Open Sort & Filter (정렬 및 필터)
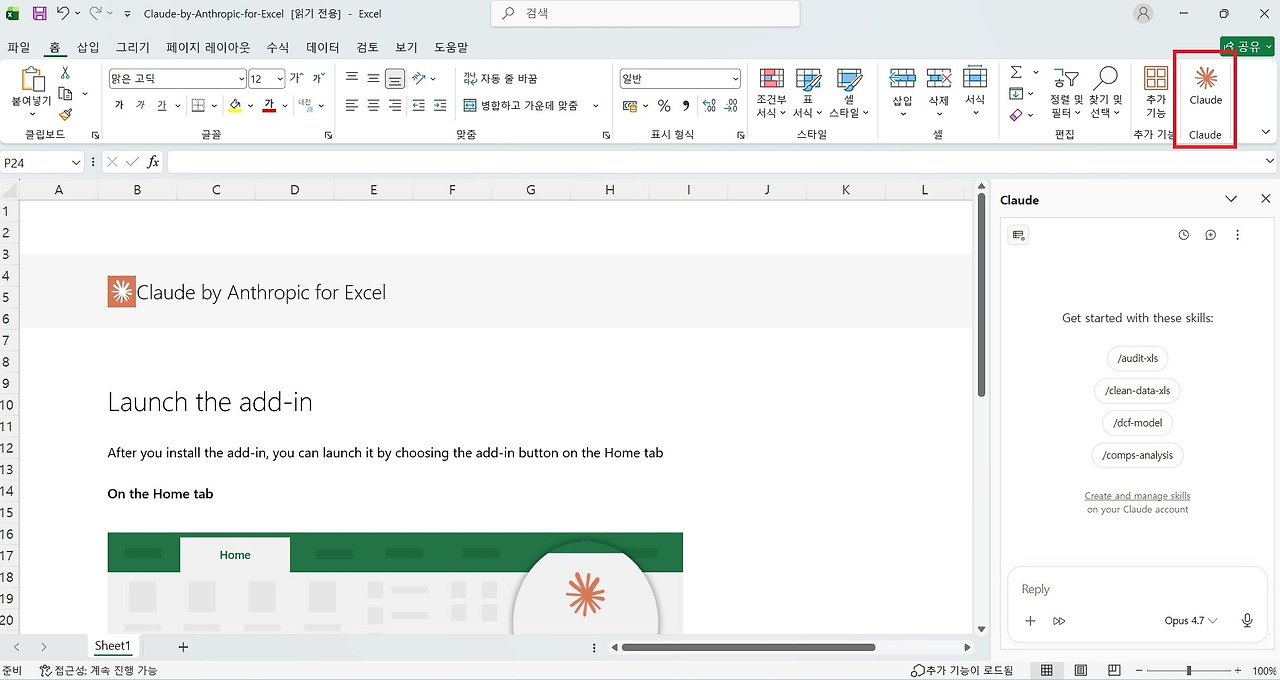 click(x=1066, y=90)
